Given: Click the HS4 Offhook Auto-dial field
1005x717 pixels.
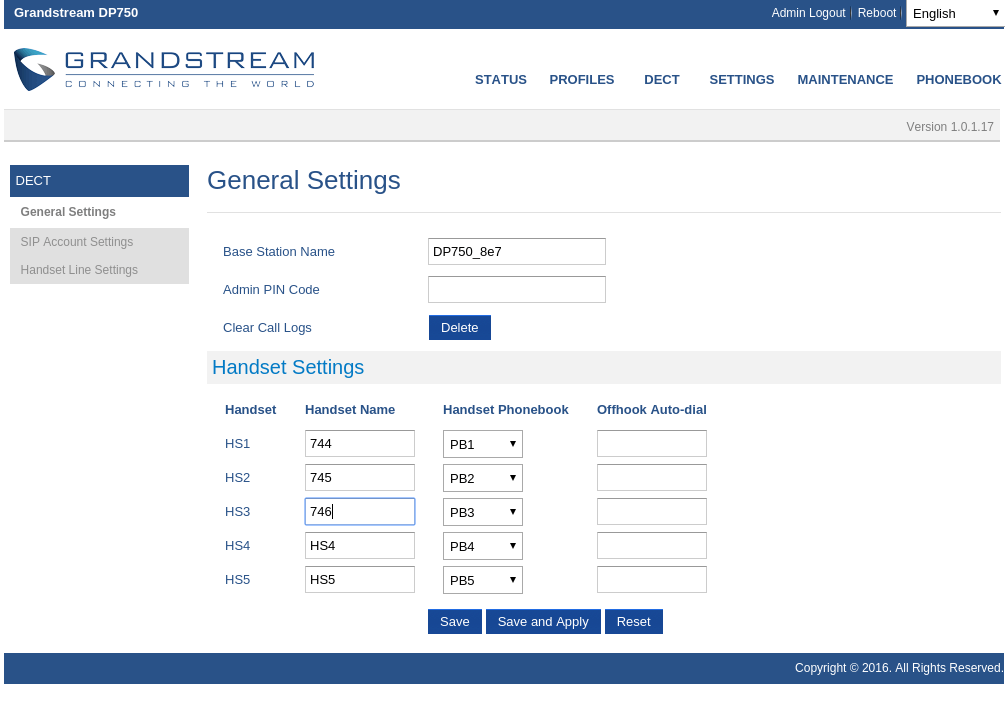Looking at the screenshot, I should coord(652,545).
